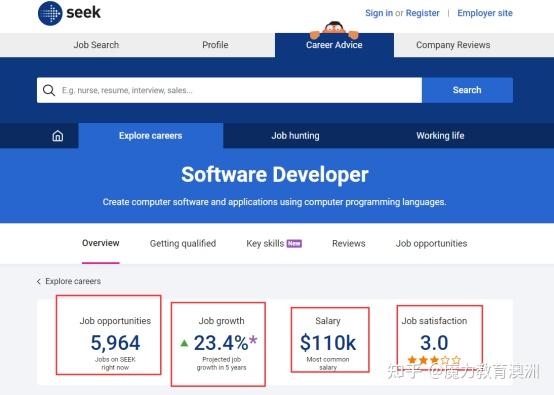Viewport: 554px width, 395px height.
Task: Open Job opportunities page tab
Action: pyautogui.click(x=431, y=243)
